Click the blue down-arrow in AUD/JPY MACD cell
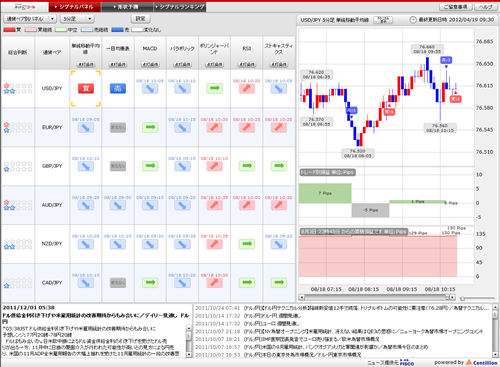 pyautogui.click(x=150, y=205)
